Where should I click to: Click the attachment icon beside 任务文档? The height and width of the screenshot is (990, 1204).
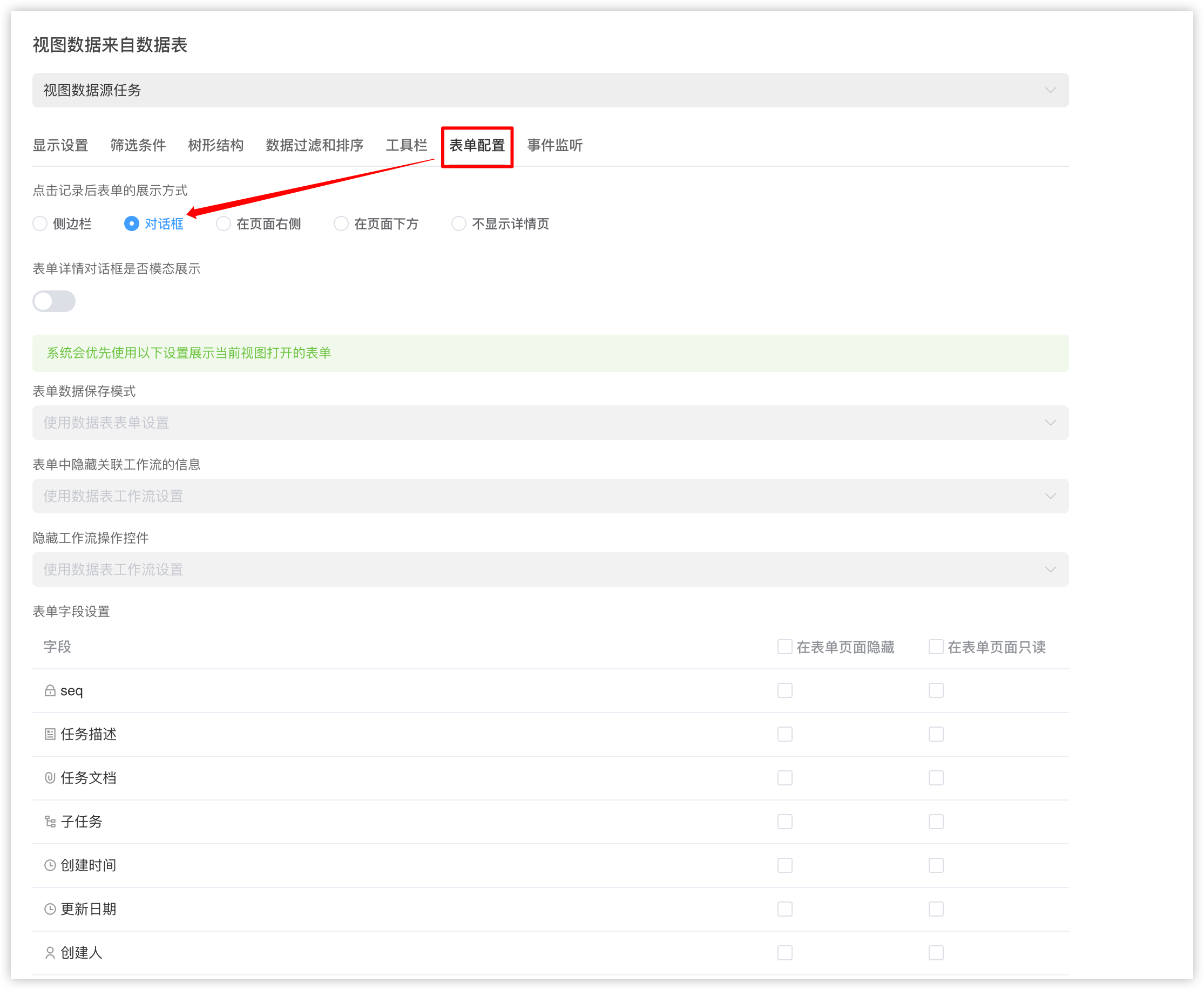click(x=50, y=778)
